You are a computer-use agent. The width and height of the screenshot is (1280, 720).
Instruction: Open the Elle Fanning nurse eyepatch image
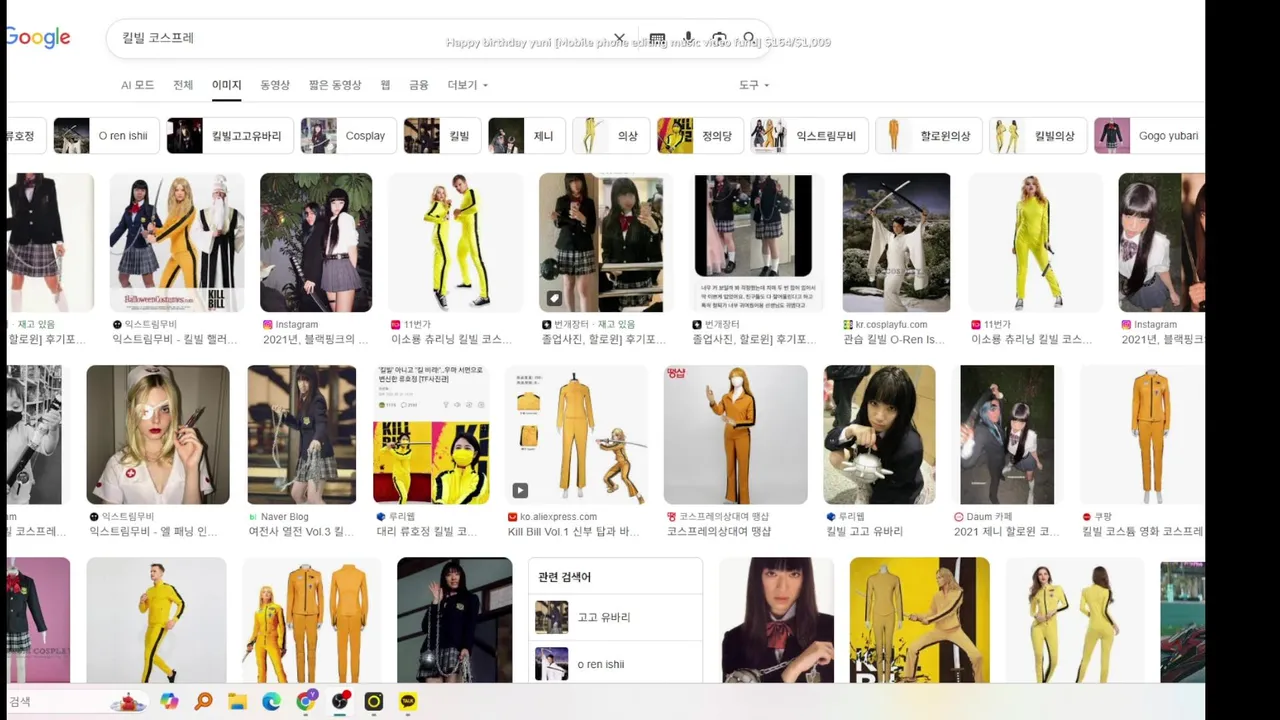(158, 434)
